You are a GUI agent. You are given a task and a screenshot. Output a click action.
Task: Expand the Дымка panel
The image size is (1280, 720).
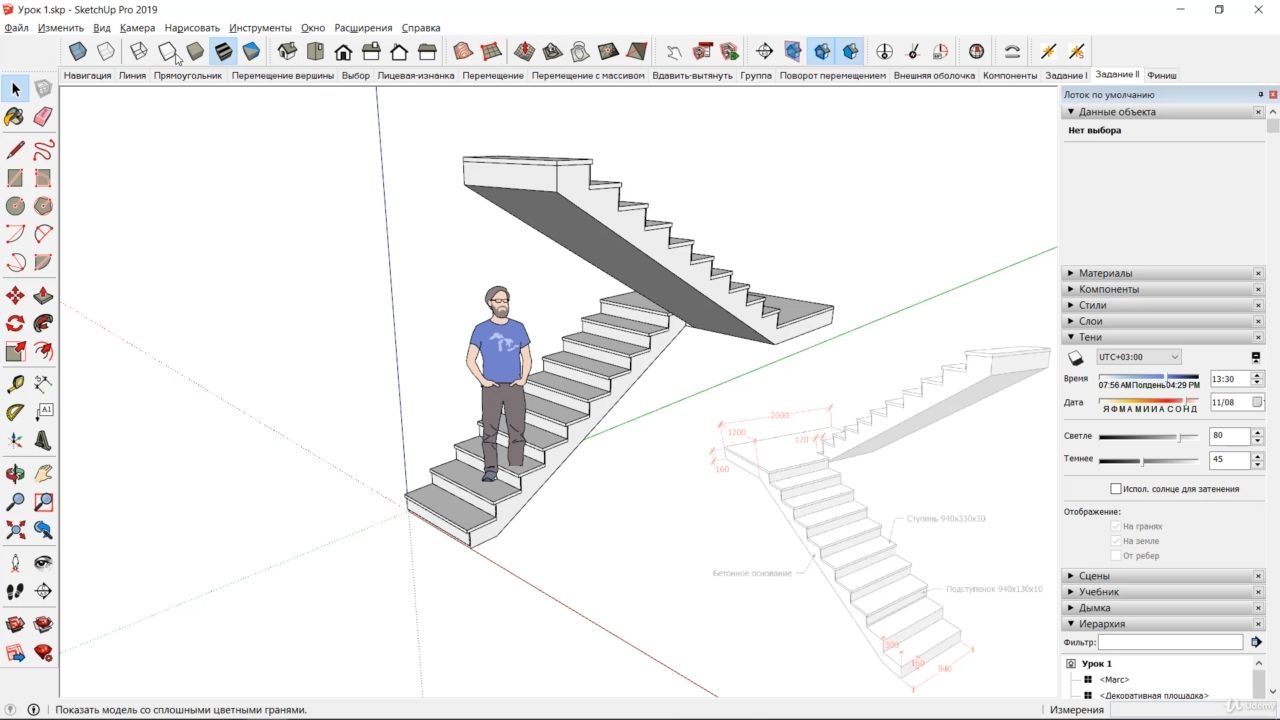pyautogui.click(x=1071, y=608)
